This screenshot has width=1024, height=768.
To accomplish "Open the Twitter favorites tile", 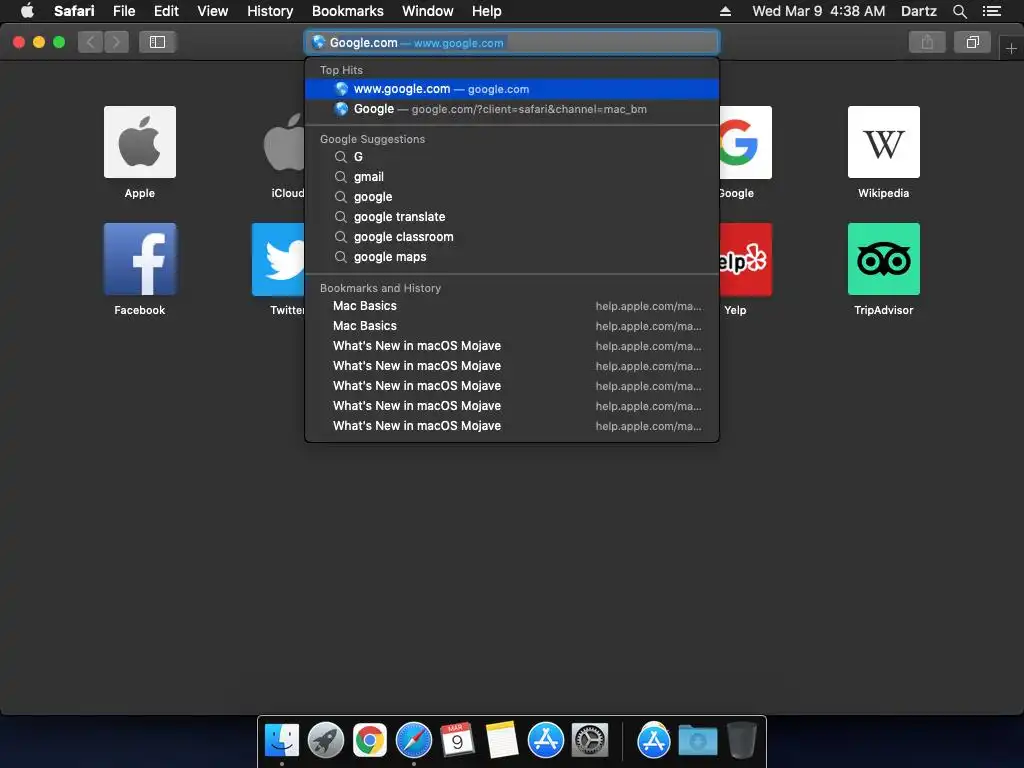I will point(278,259).
